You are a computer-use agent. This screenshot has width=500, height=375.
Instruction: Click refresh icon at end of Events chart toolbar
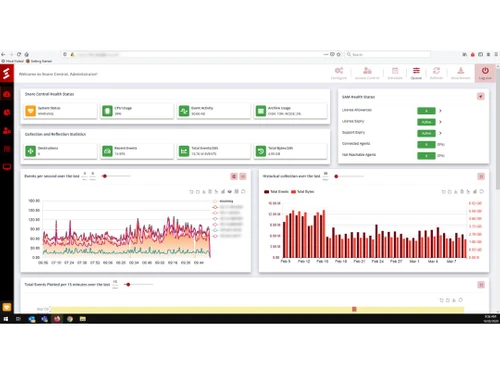[243, 191]
